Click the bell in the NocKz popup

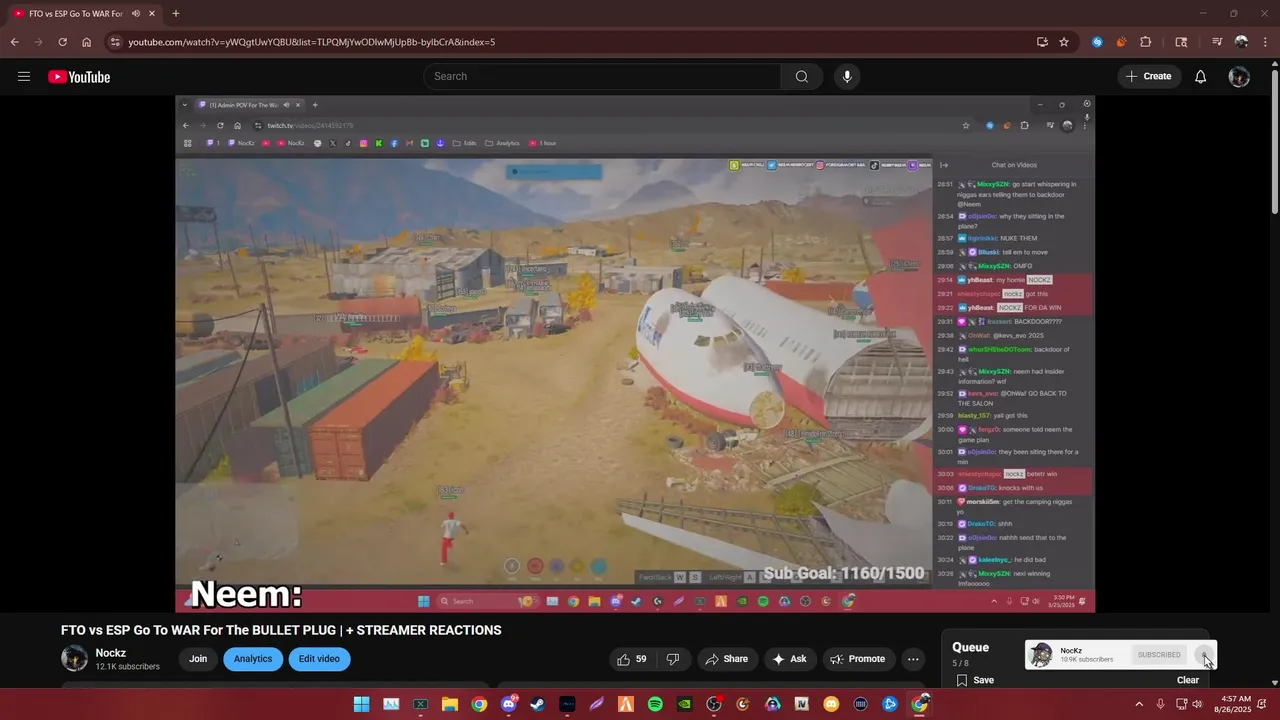pos(1204,655)
